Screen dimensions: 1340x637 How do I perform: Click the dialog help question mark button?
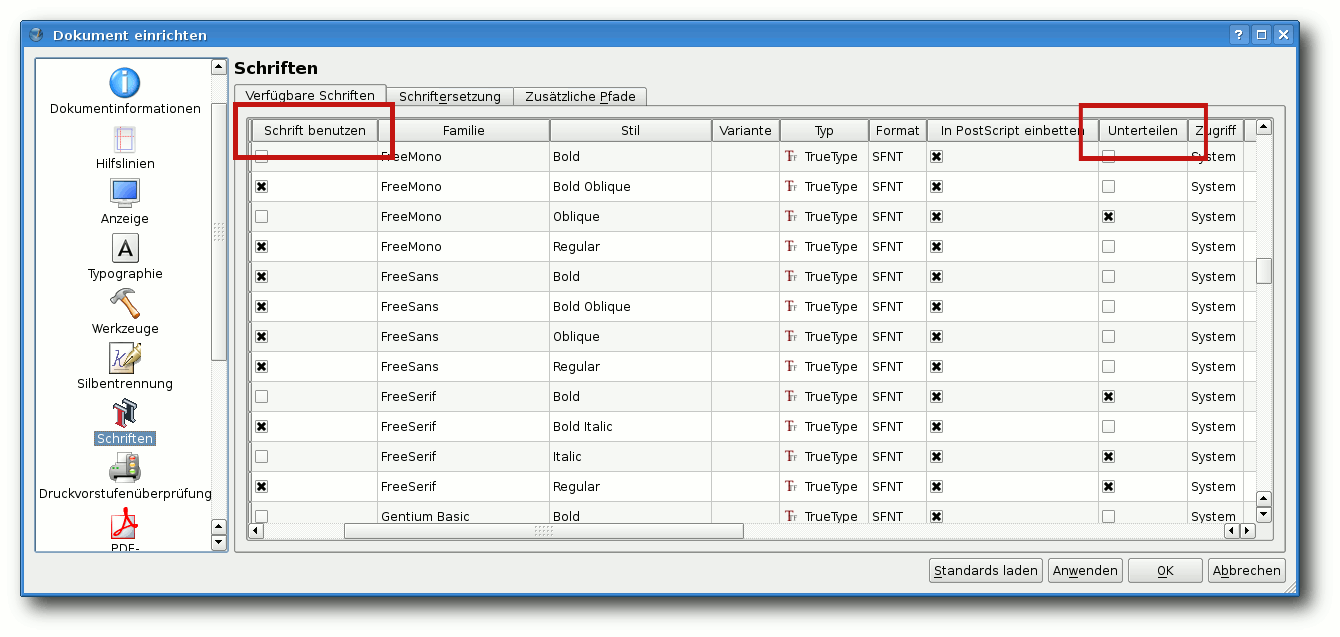point(1240,34)
